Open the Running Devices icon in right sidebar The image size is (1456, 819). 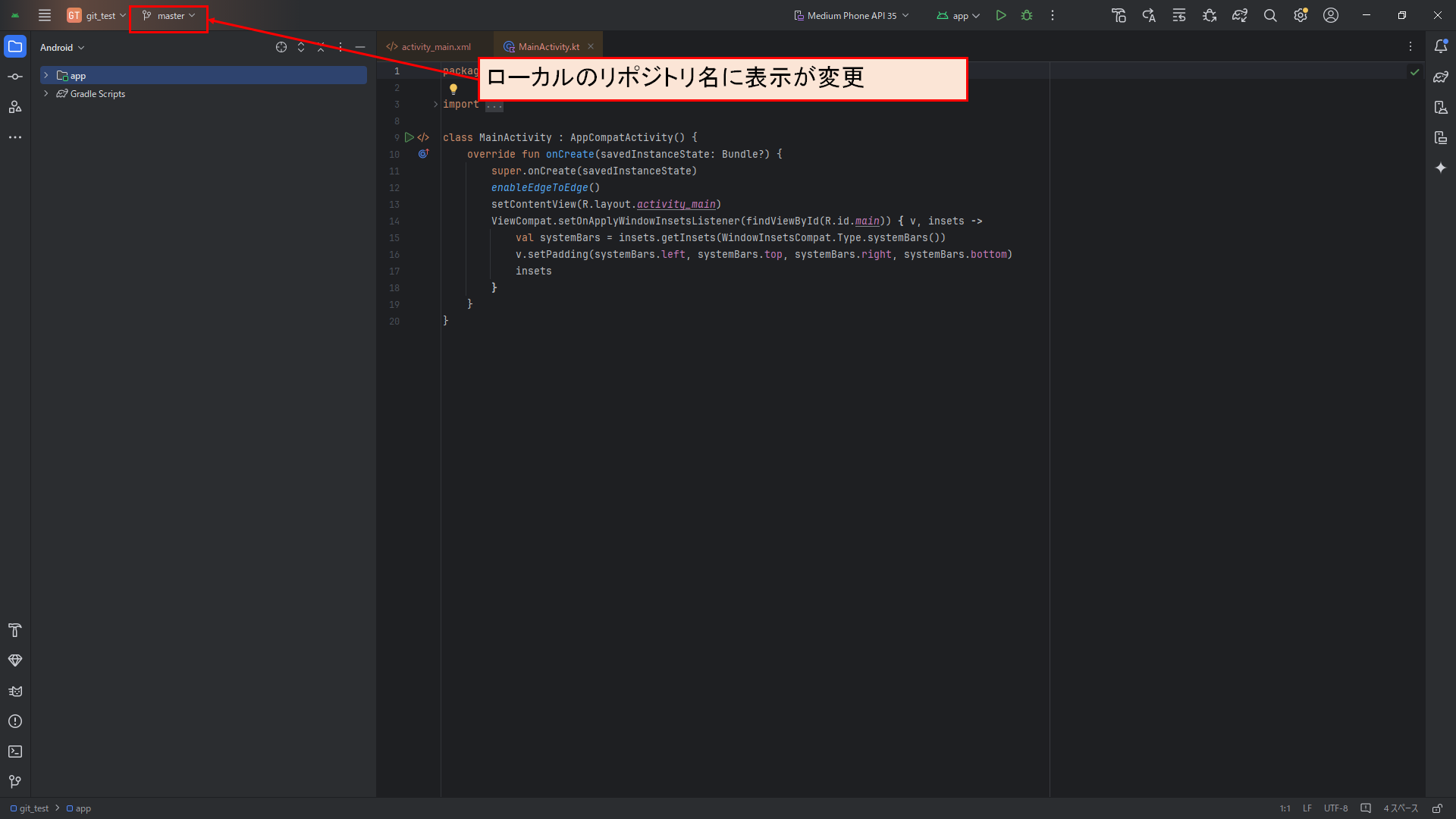coord(1441,137)
